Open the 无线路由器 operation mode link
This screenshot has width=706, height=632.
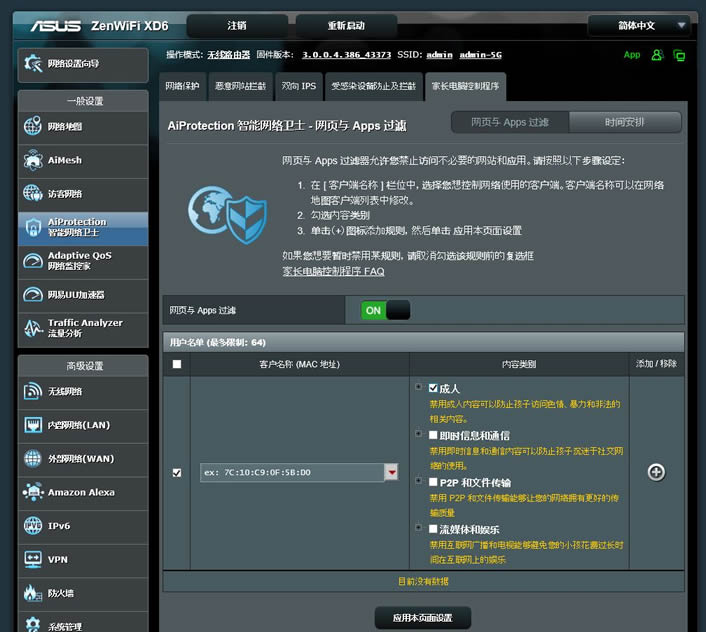click(229, 55)
